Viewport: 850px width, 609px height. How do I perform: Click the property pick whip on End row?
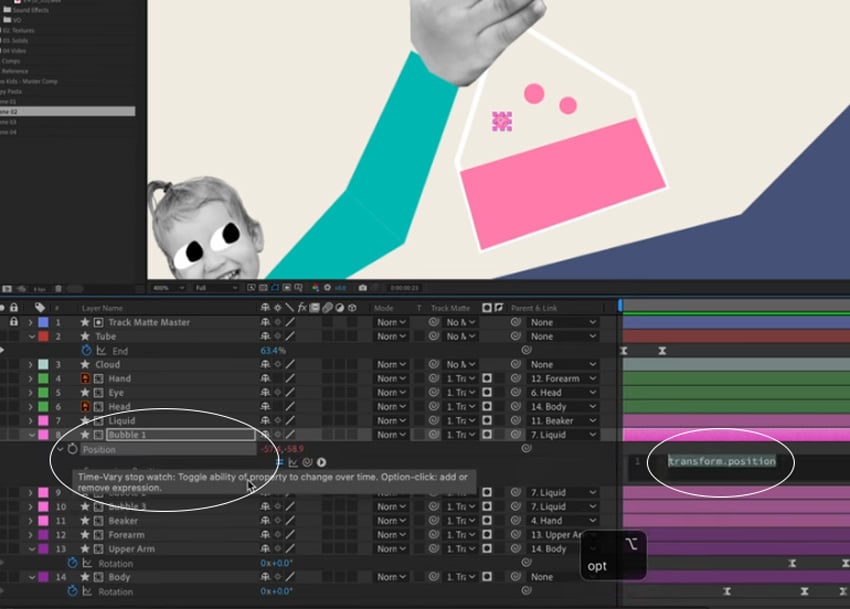coord(526,350)
